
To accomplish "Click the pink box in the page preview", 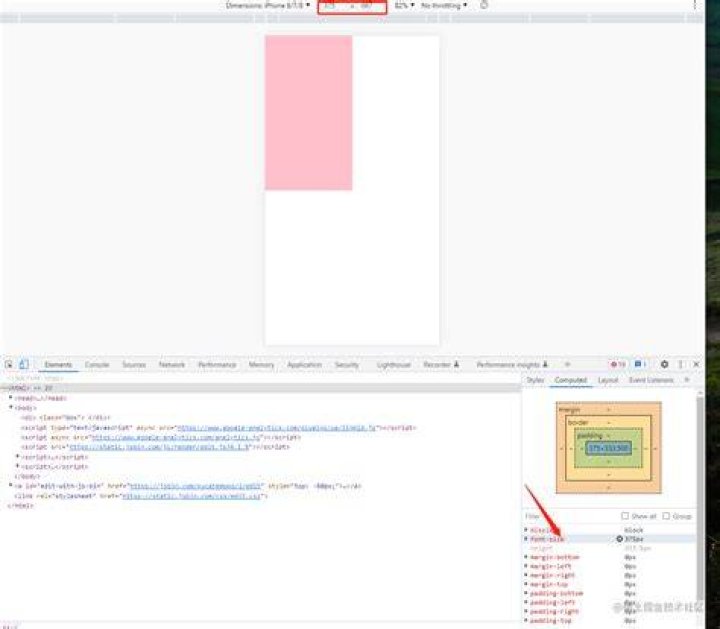I will pyautogui.click(x=309, y=112).
